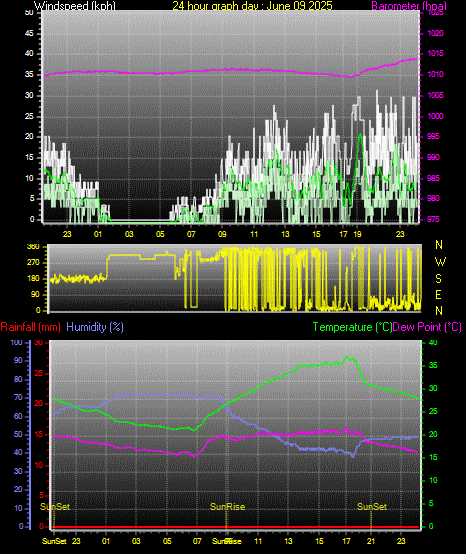Click the 'S' compass direction label

click(x=438, y=279)
